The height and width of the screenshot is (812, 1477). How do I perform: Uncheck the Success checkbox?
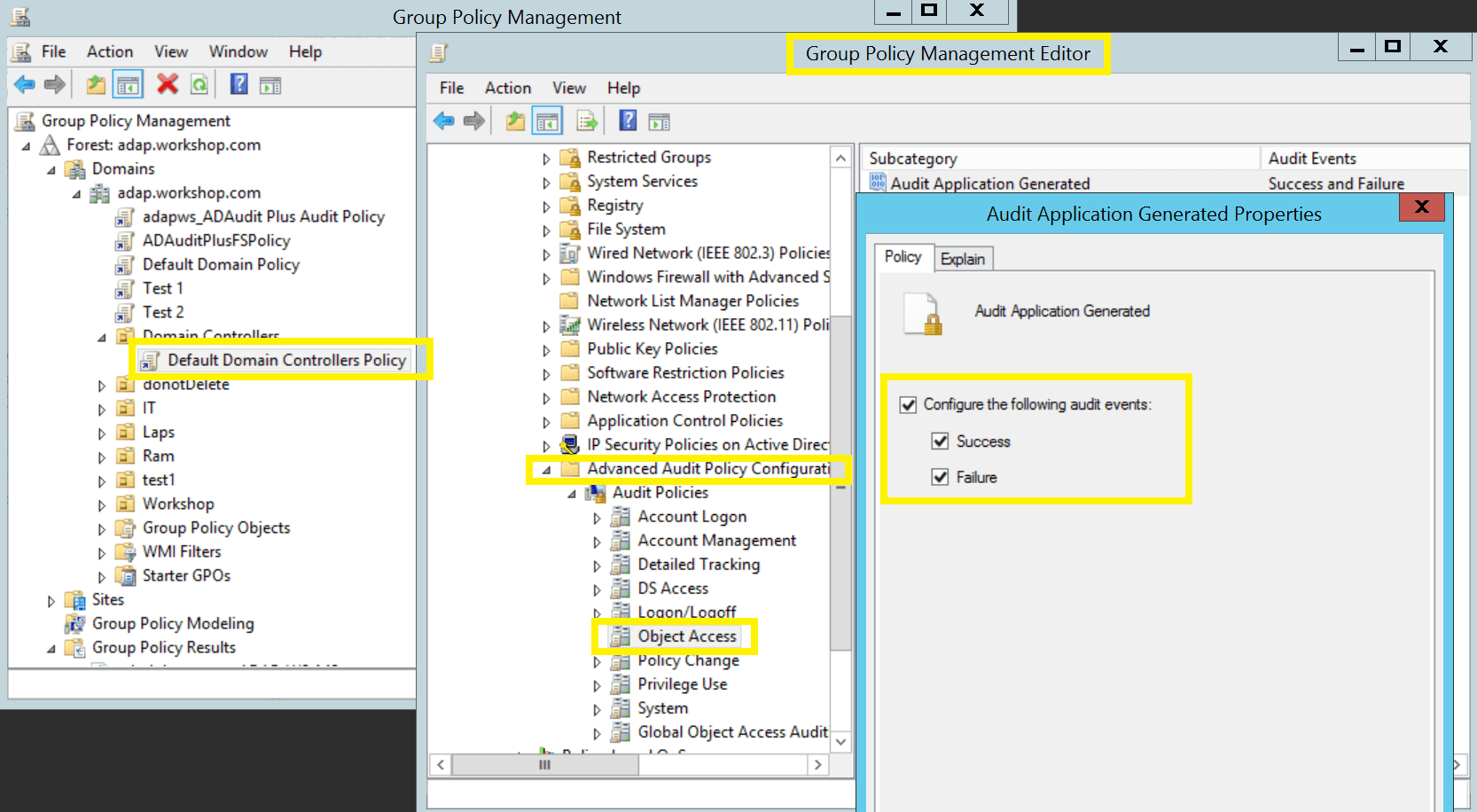tap(940, 441)
